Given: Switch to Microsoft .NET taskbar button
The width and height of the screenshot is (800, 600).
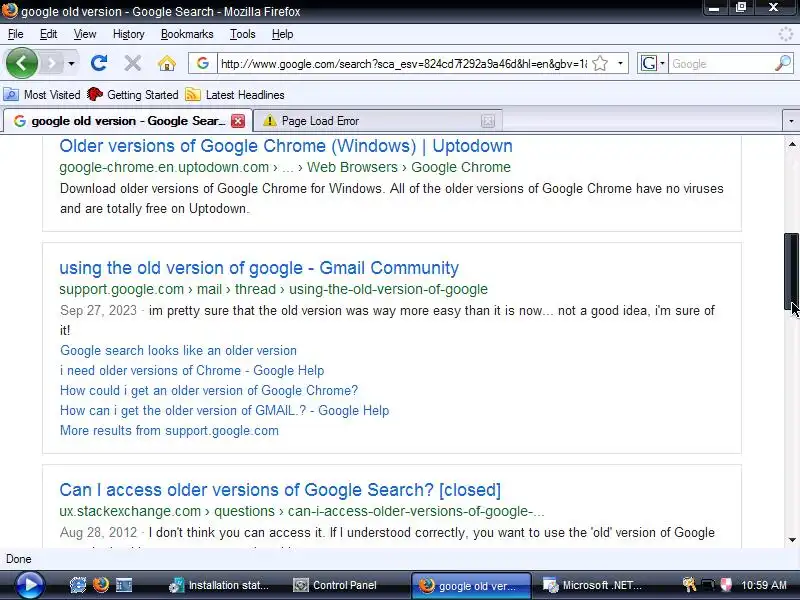Looking at the screenshot, I should click(592, 585).
